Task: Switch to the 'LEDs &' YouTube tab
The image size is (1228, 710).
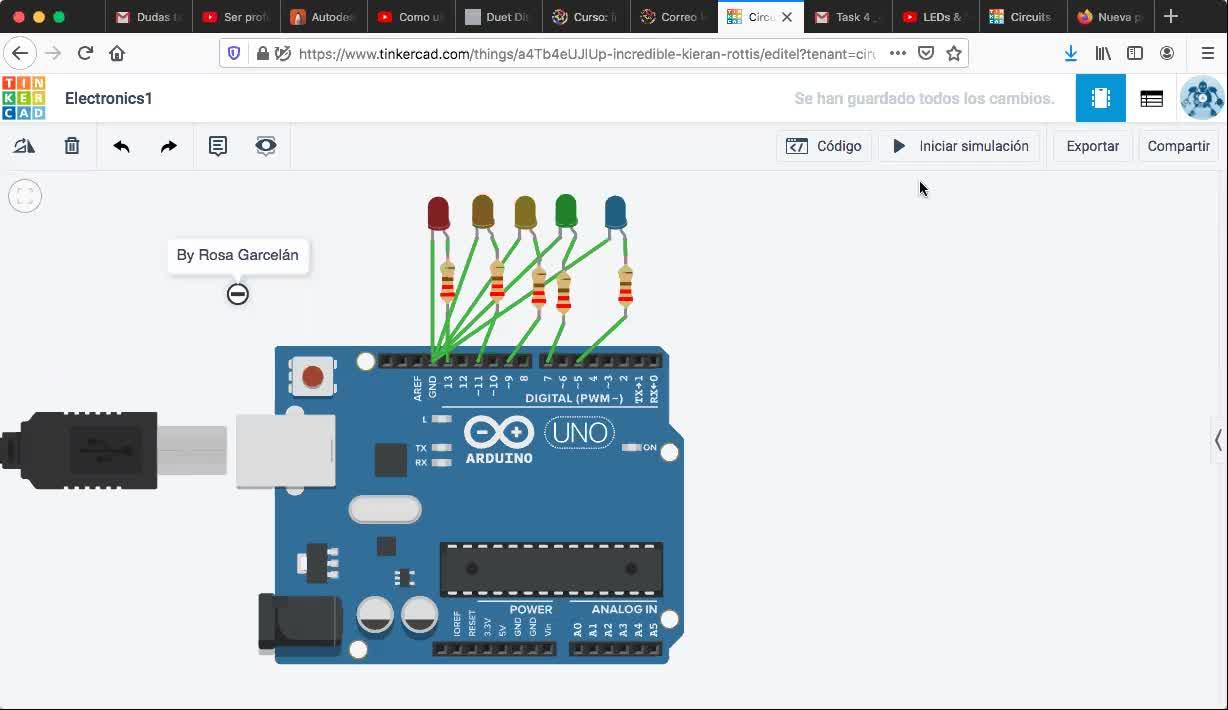Action: click(935, 17)
